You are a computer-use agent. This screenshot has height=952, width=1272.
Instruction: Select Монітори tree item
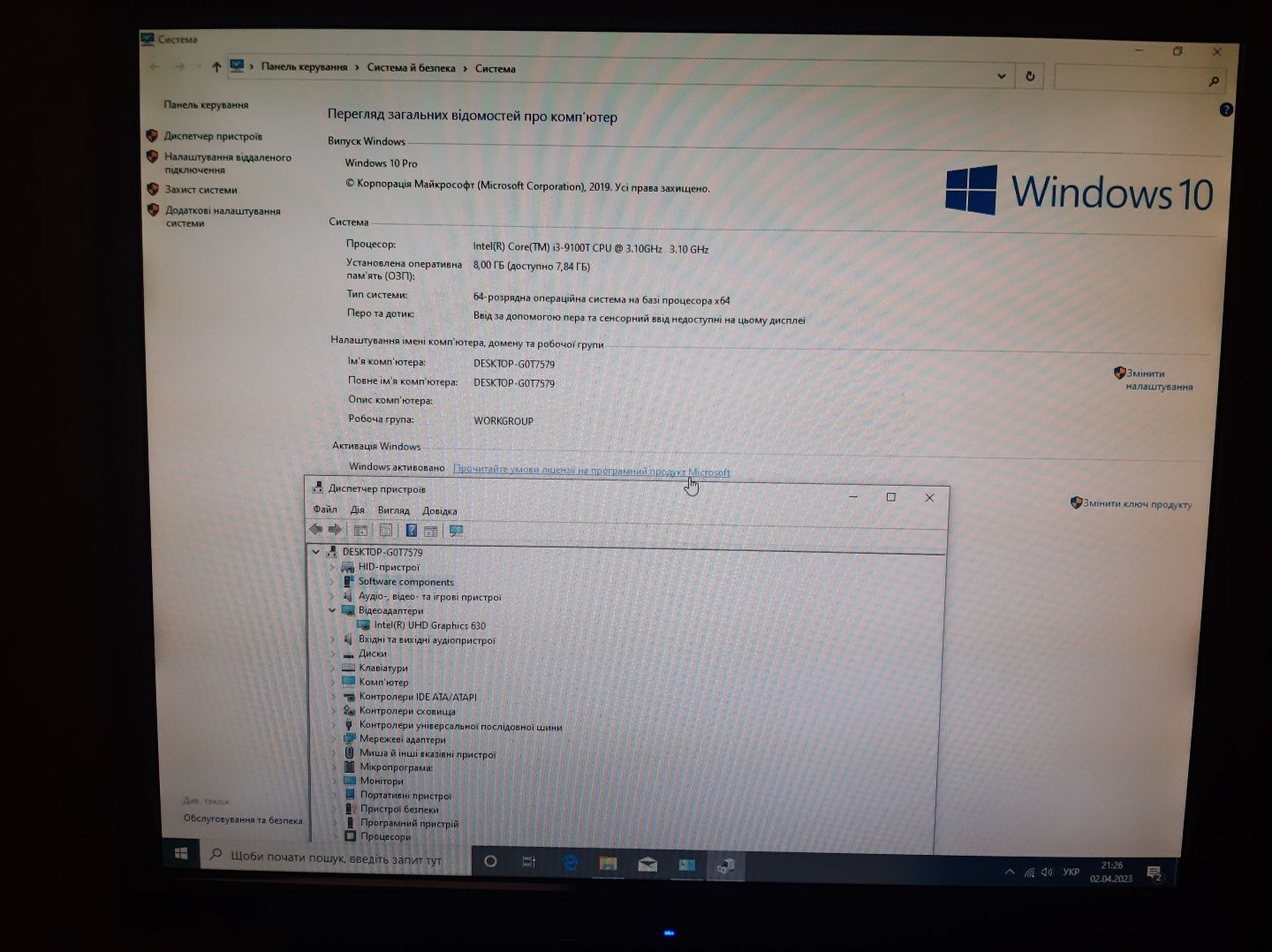tap(381, 781)
